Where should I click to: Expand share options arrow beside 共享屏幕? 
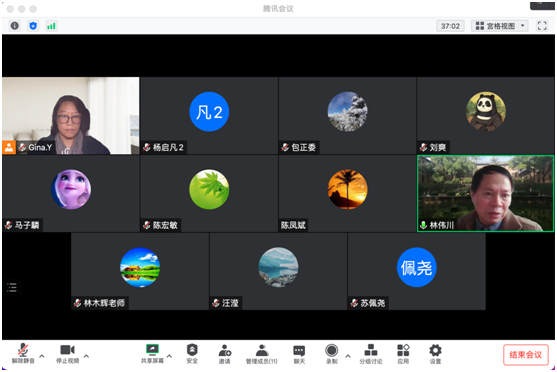pyautogui.click(x=169, y=356)
